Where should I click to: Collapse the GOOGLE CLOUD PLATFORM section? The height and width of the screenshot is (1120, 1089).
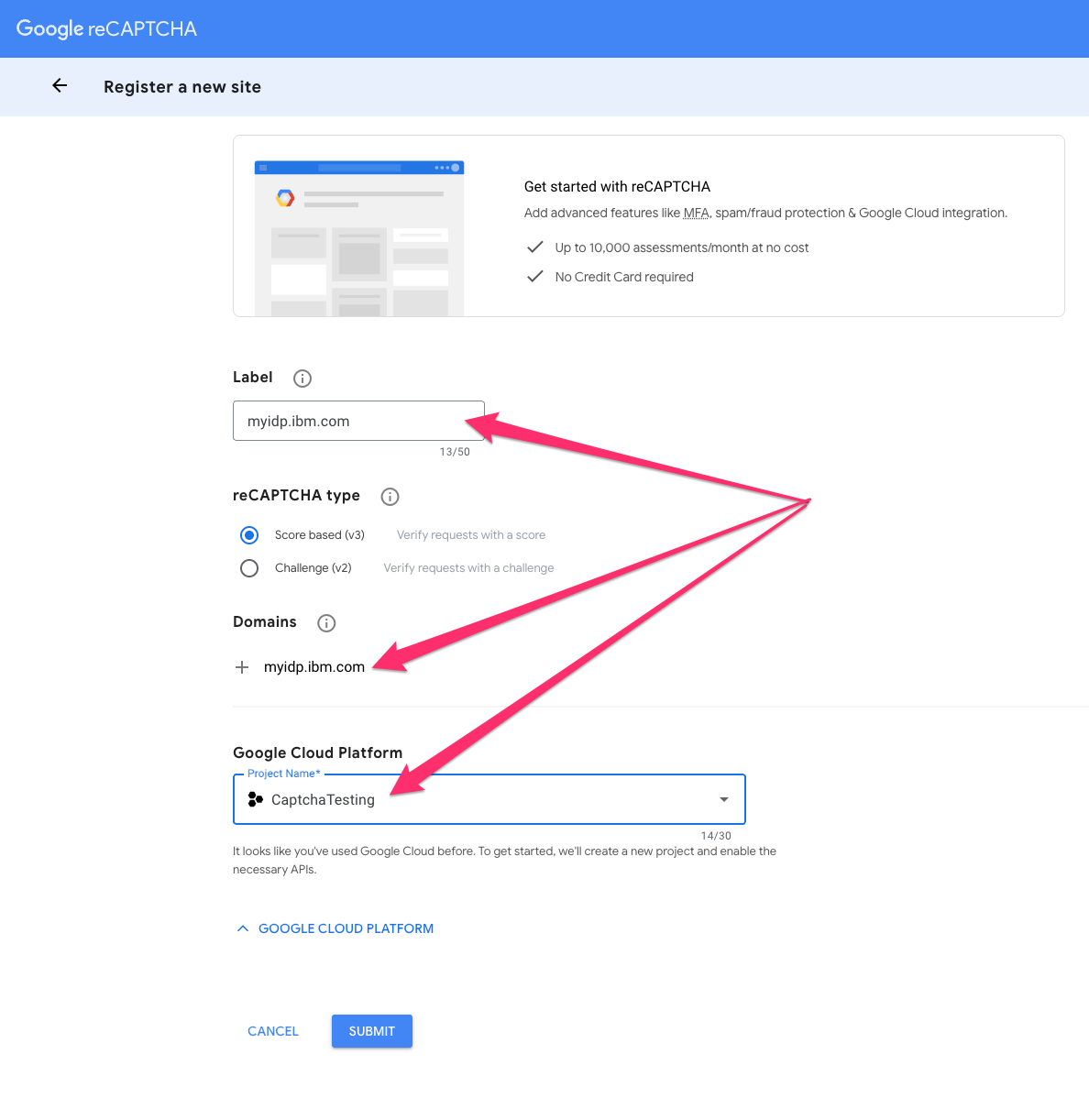pyautogui.click(x=335, y=928)
